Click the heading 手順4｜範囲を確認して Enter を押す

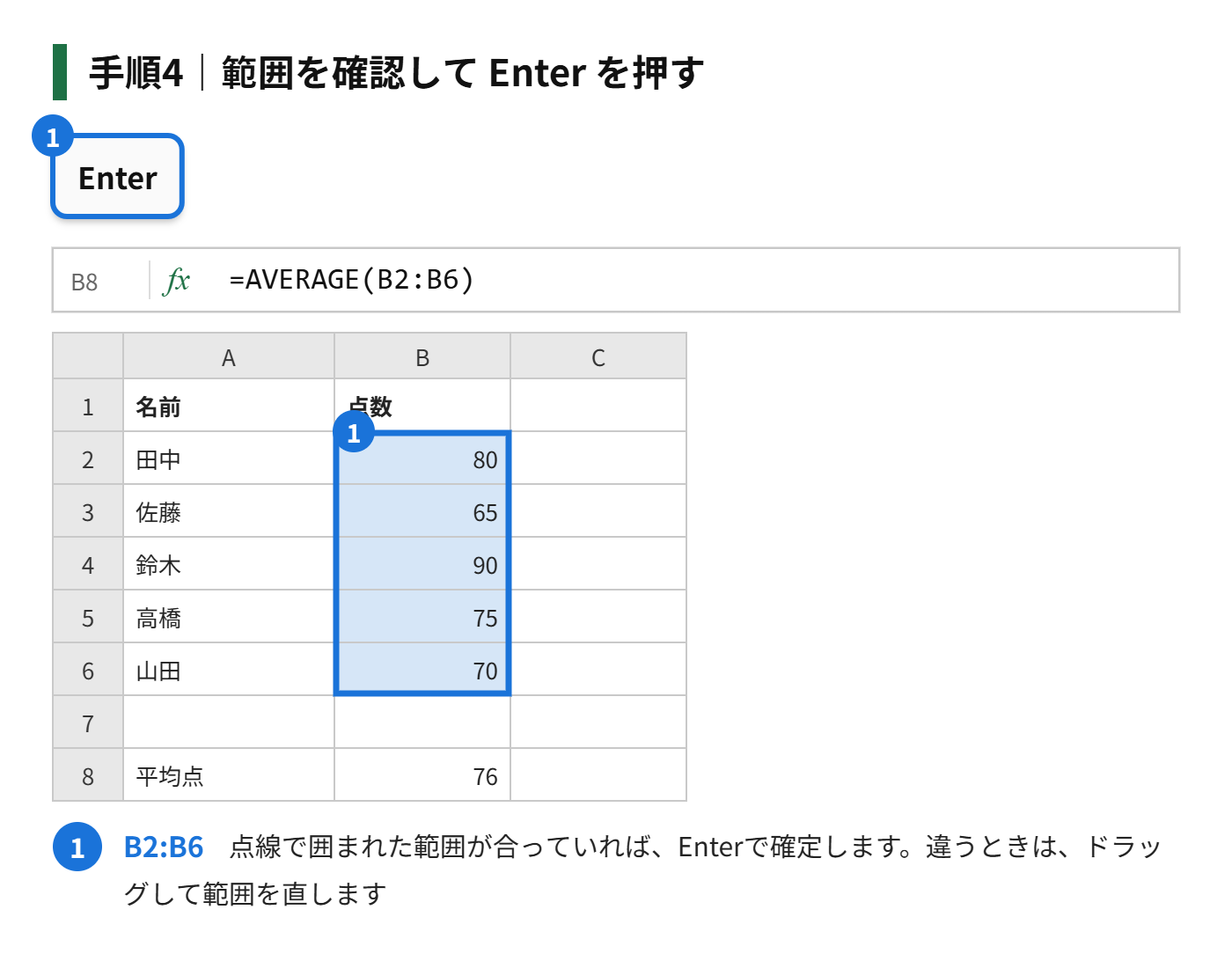396,72
